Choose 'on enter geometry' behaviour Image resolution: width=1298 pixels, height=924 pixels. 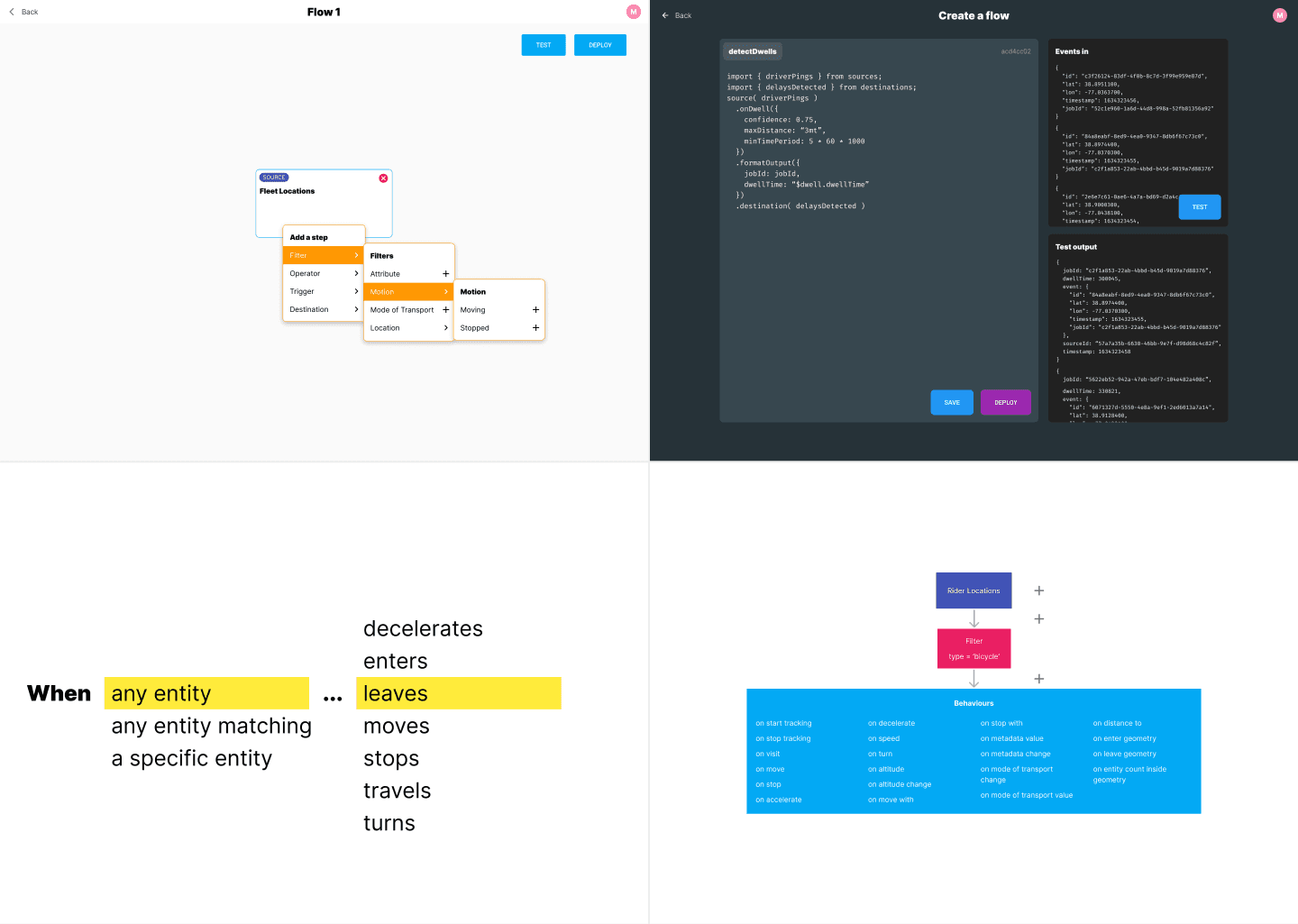[x=1124, y=738]
